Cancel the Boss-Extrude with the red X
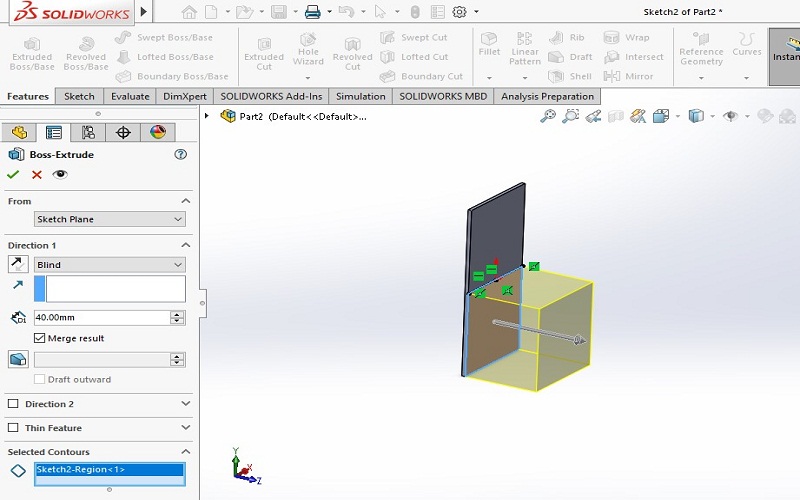 37,174
